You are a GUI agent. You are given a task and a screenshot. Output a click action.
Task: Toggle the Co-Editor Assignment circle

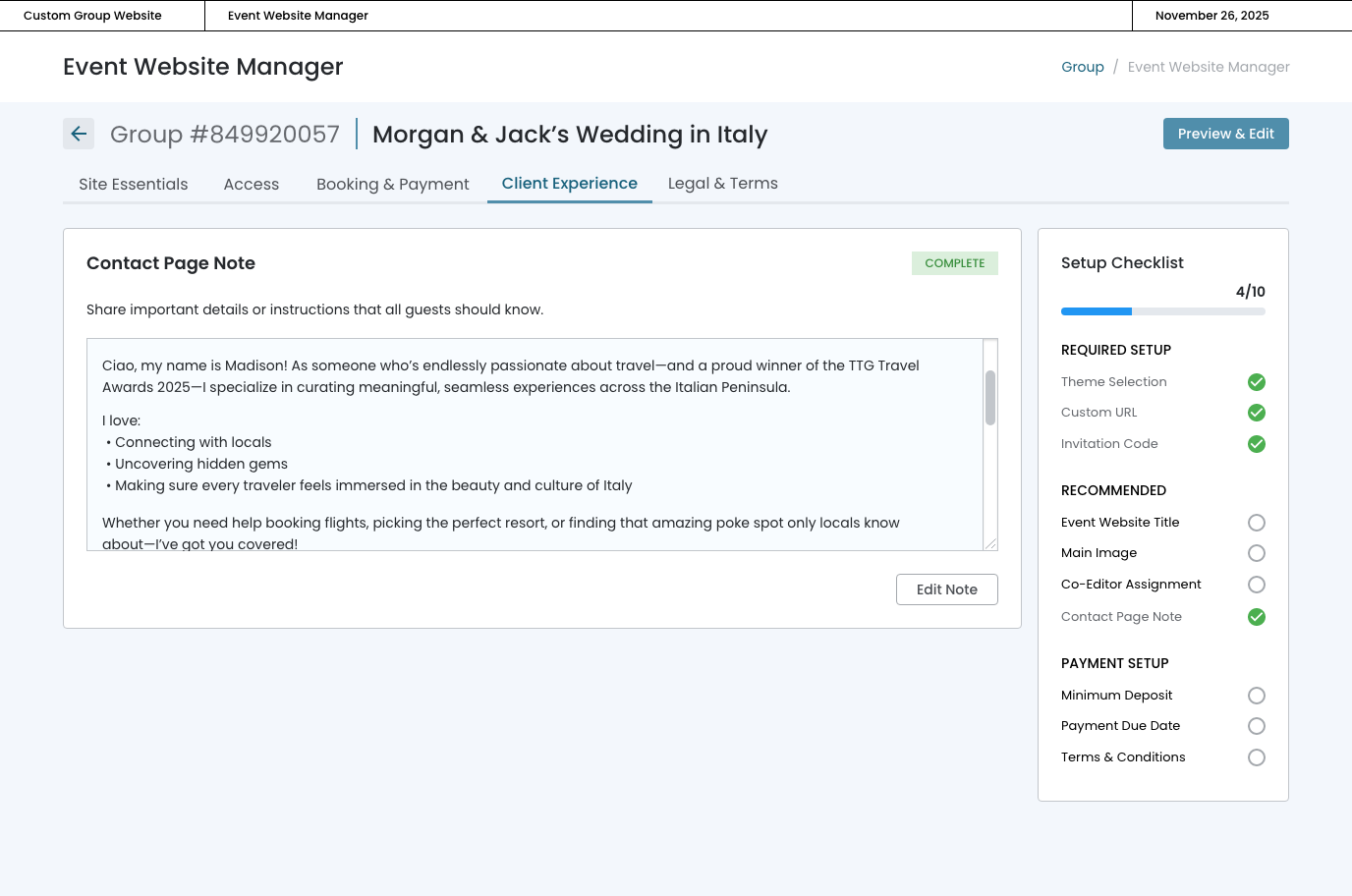(x=1256, y=585)
